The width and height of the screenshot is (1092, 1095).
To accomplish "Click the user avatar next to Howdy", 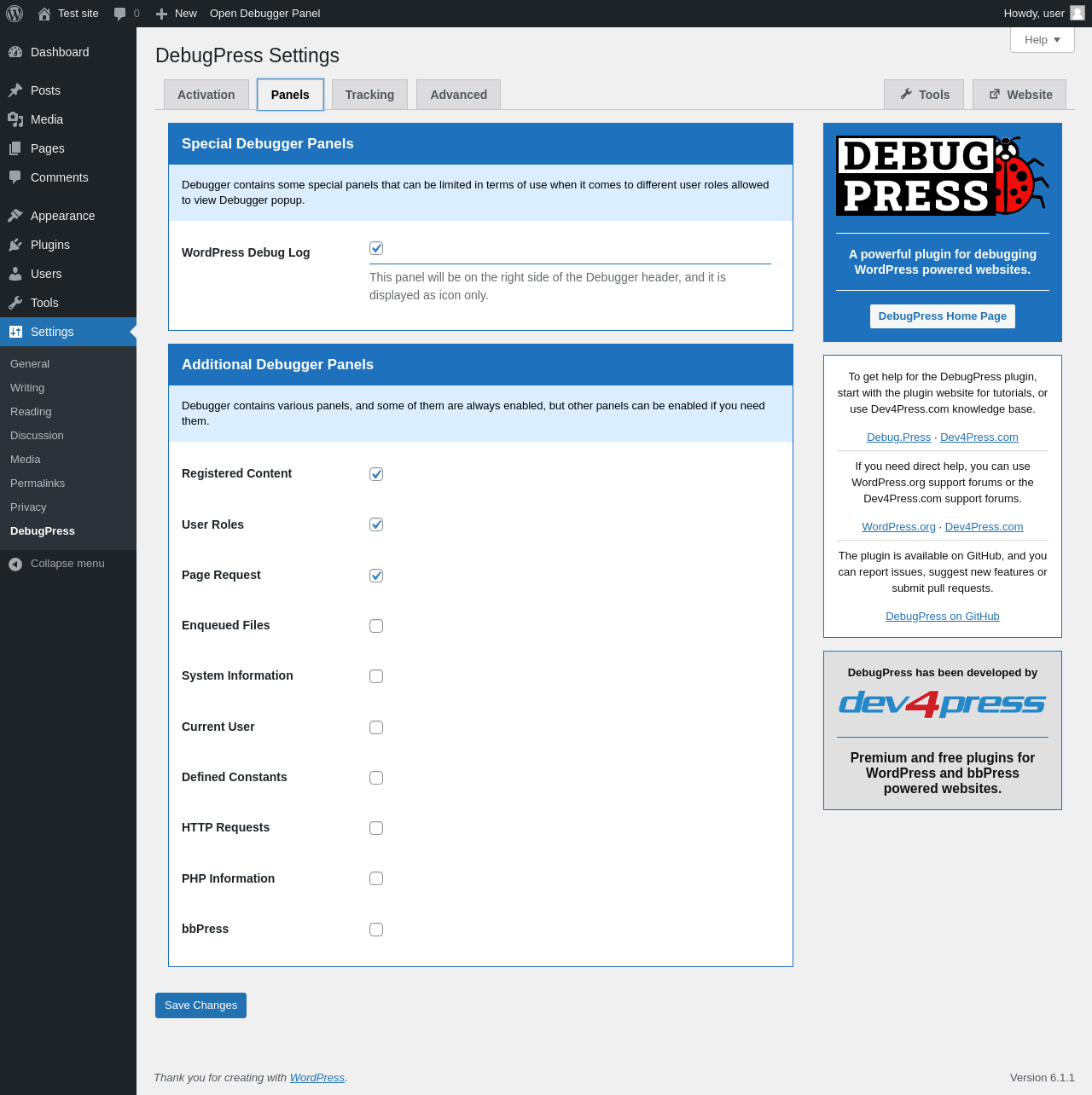I will click(x=1077, y=13).
